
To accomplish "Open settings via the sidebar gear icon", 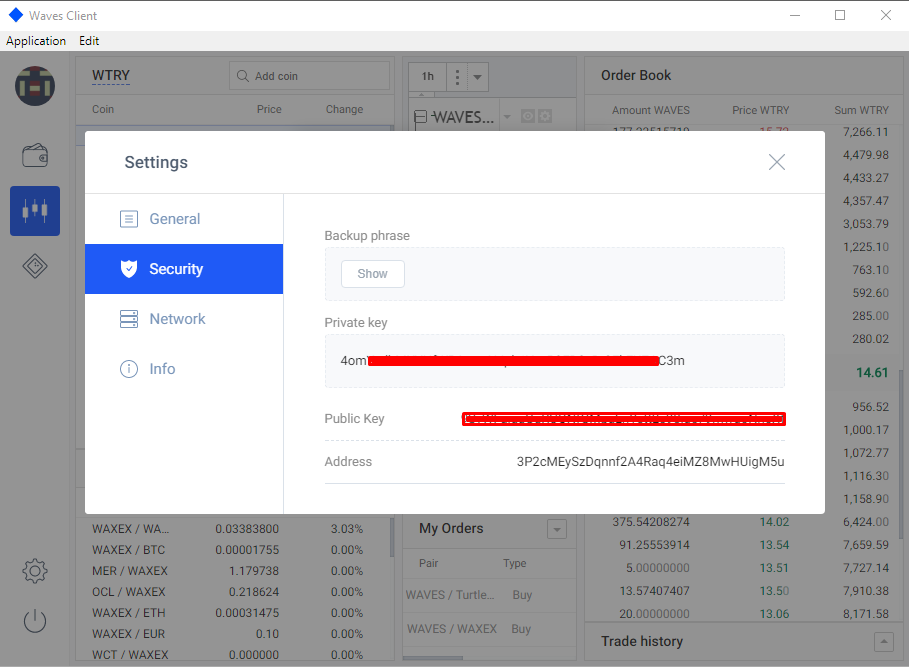I will [35, 571].
